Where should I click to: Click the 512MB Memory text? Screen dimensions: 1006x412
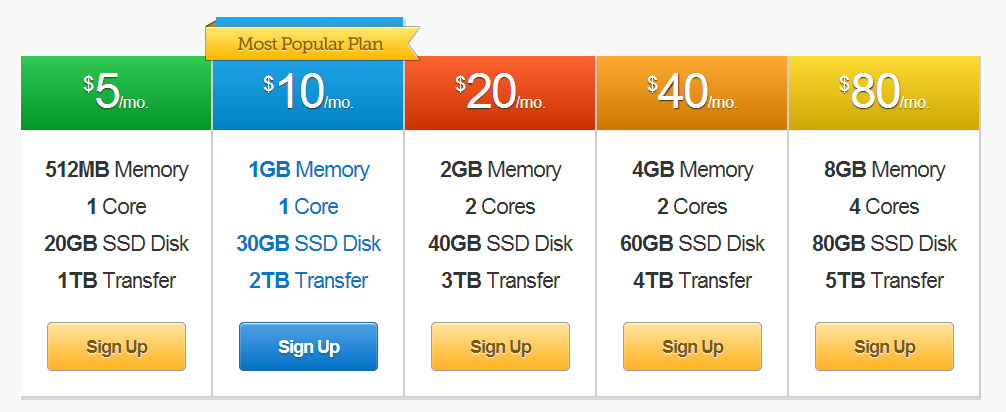pos(116,170)
